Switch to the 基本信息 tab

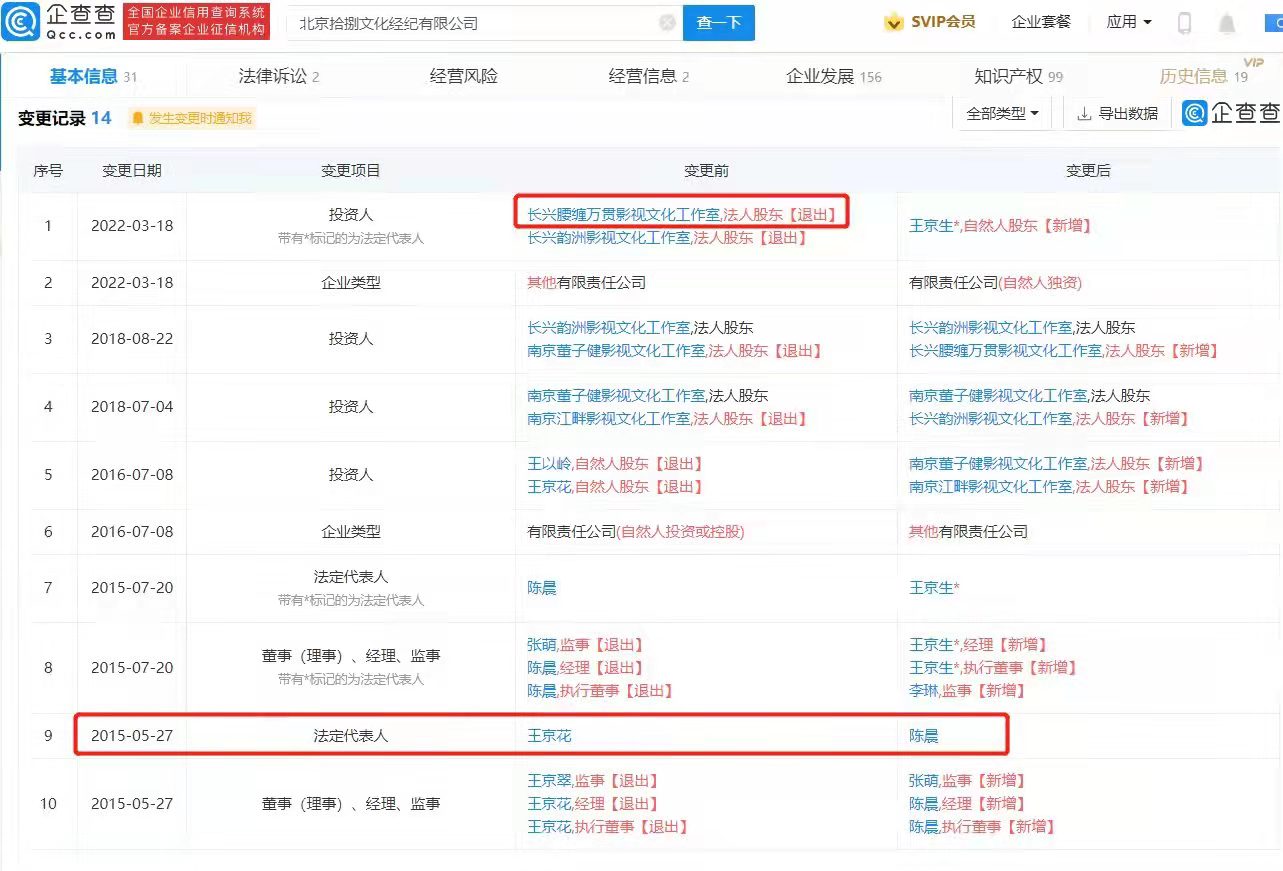tap(94, 76)
